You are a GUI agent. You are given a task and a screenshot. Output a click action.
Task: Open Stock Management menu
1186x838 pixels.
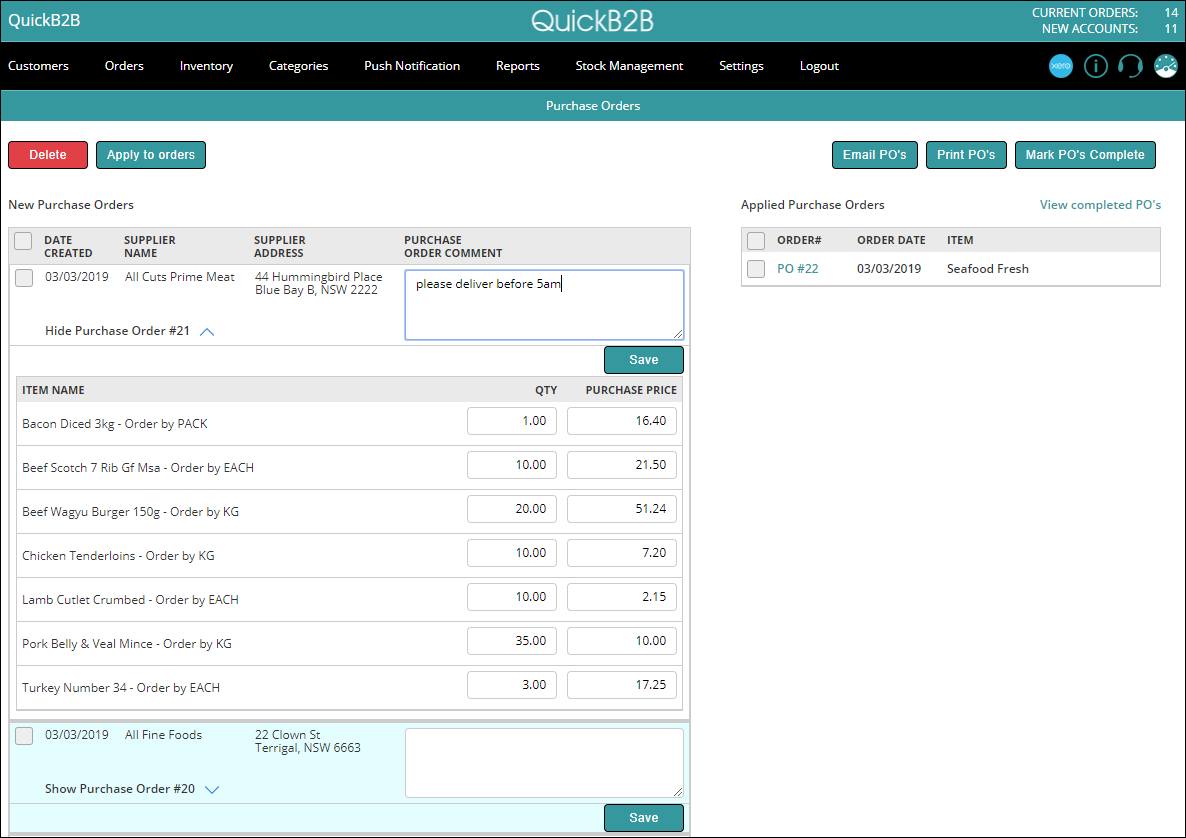[x=629, y=66]
